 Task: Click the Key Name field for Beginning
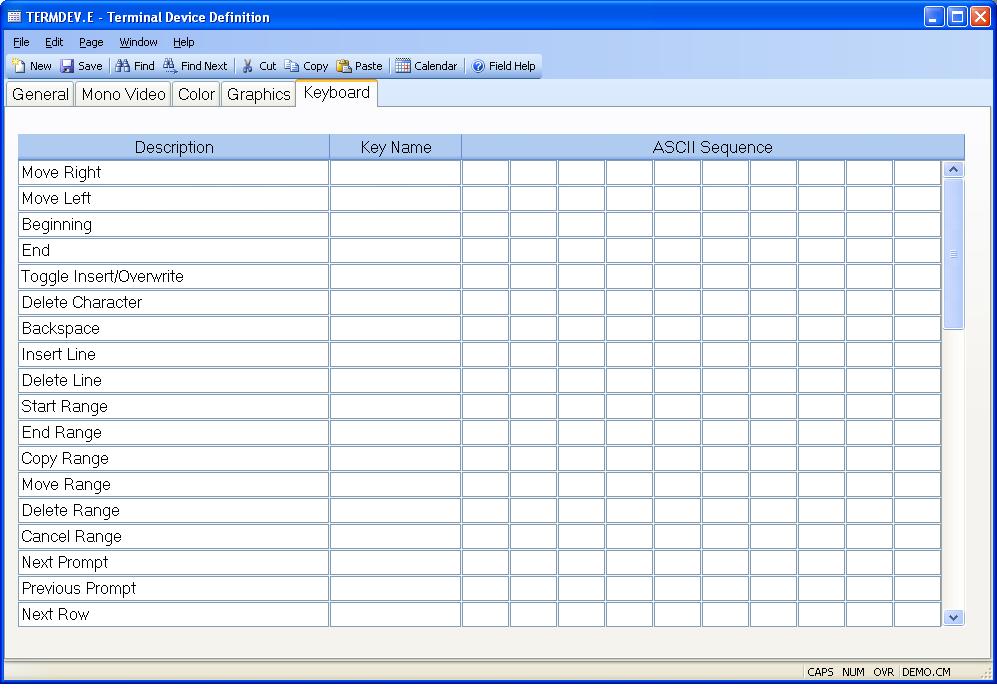[x=395, y=225]
